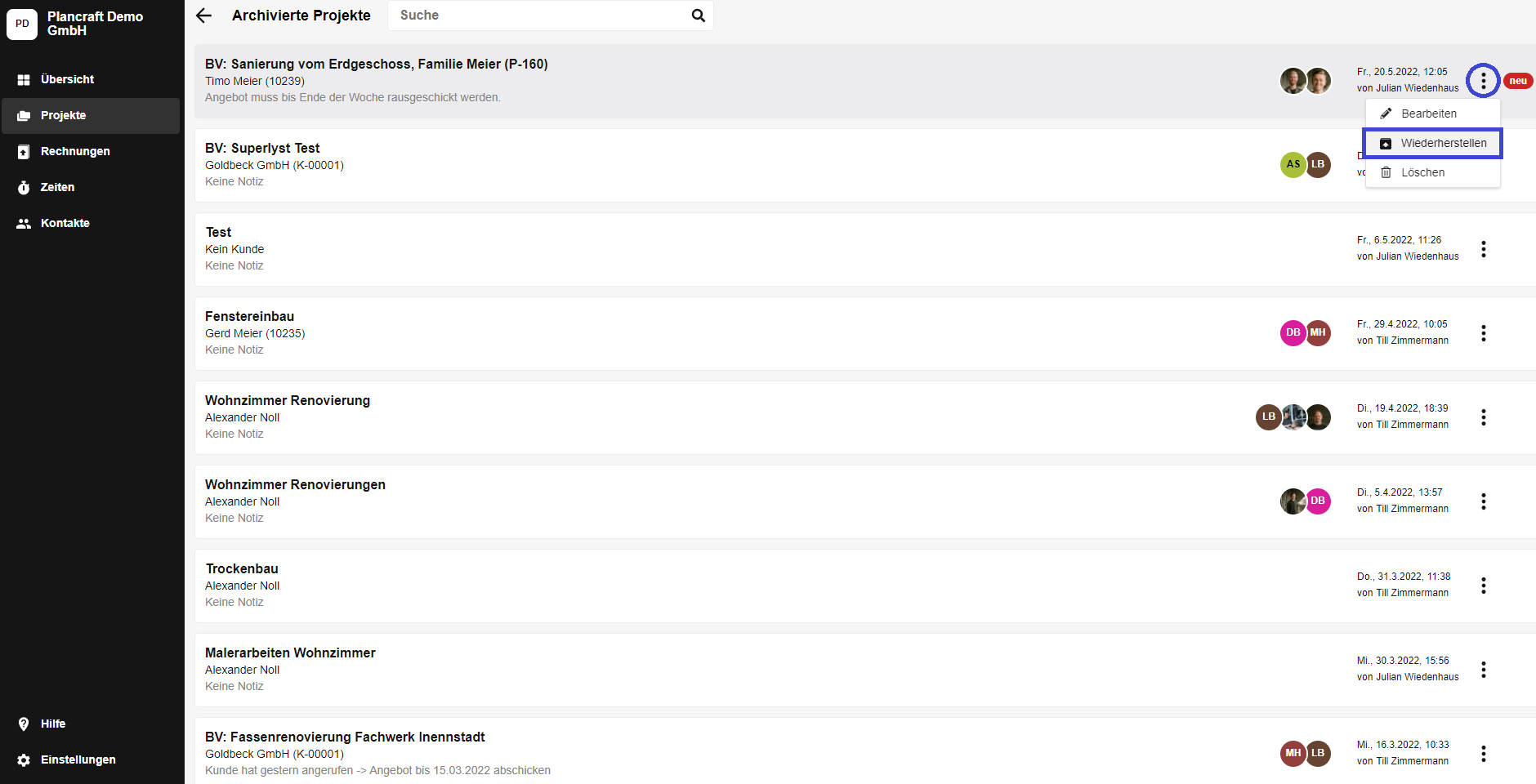Click customer Timo Meier (10239)
This screenshot has height=784, width=1536.
(255, 82)
